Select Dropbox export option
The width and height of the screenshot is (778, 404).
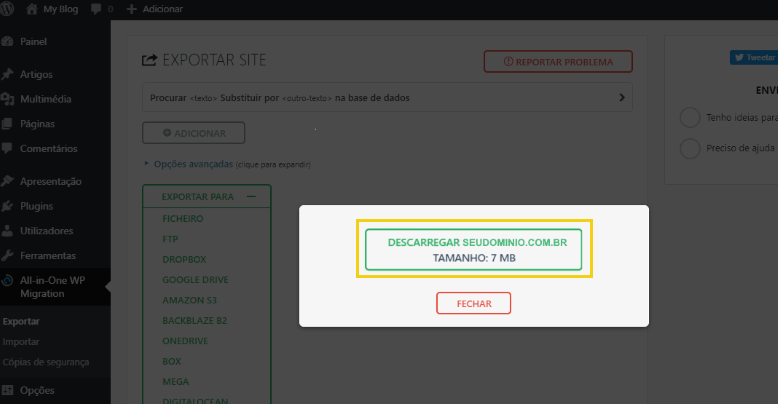(184, 260)
